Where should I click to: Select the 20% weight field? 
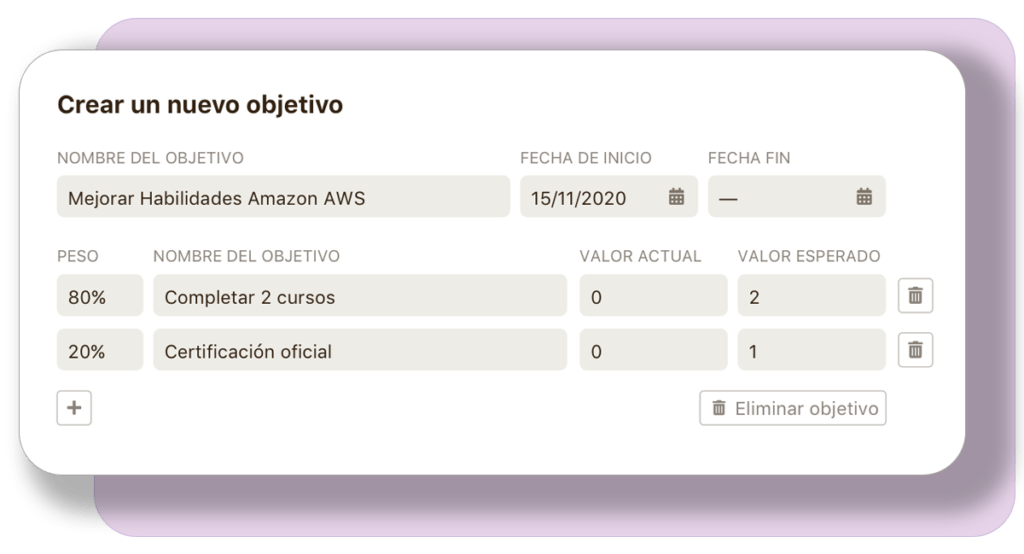pyautogui.click(x=100, y=351)
